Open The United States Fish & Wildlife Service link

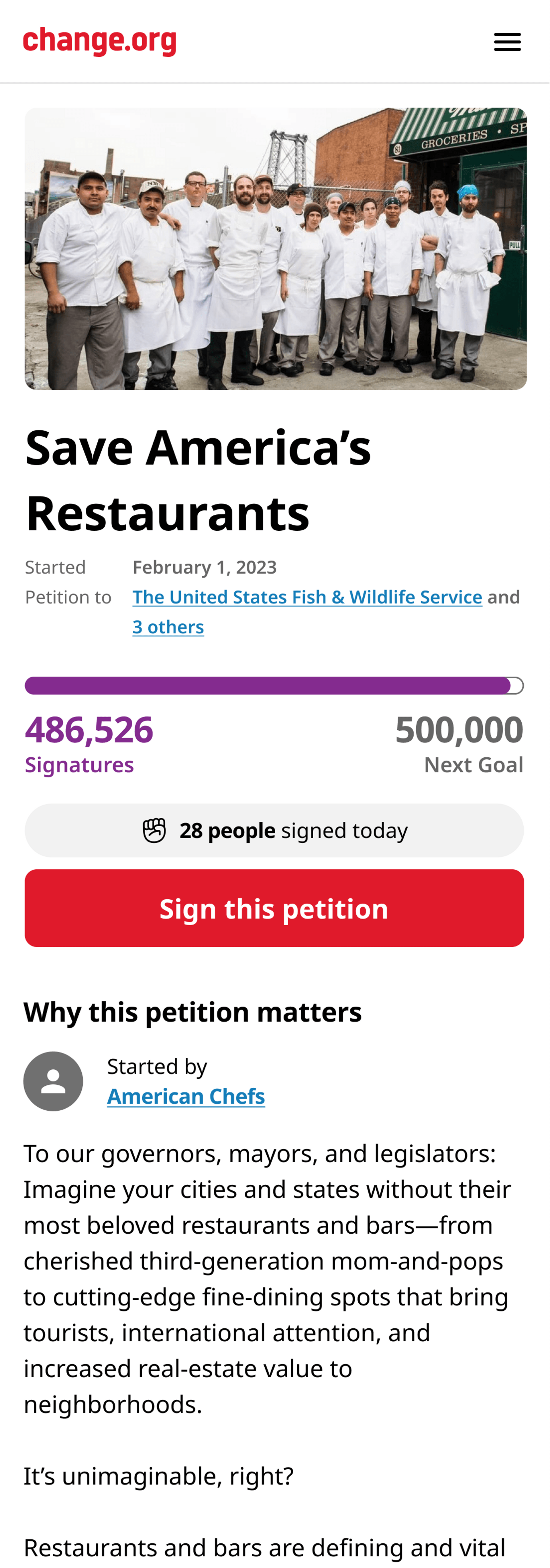tap(307, 597)
